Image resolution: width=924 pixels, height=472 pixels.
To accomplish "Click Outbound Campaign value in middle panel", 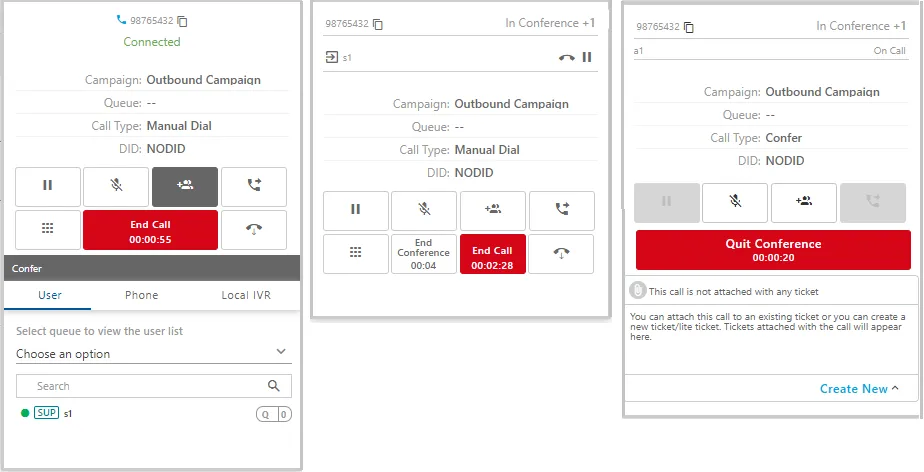I will click(512, 104).
